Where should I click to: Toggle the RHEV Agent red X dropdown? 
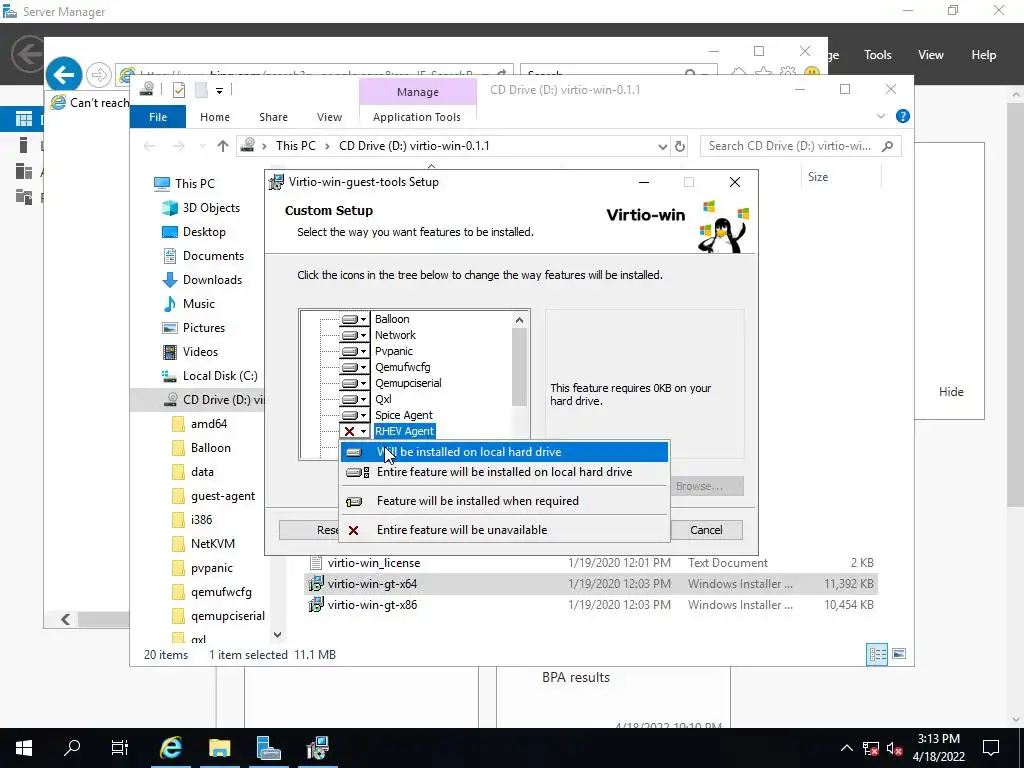point(355,431)
